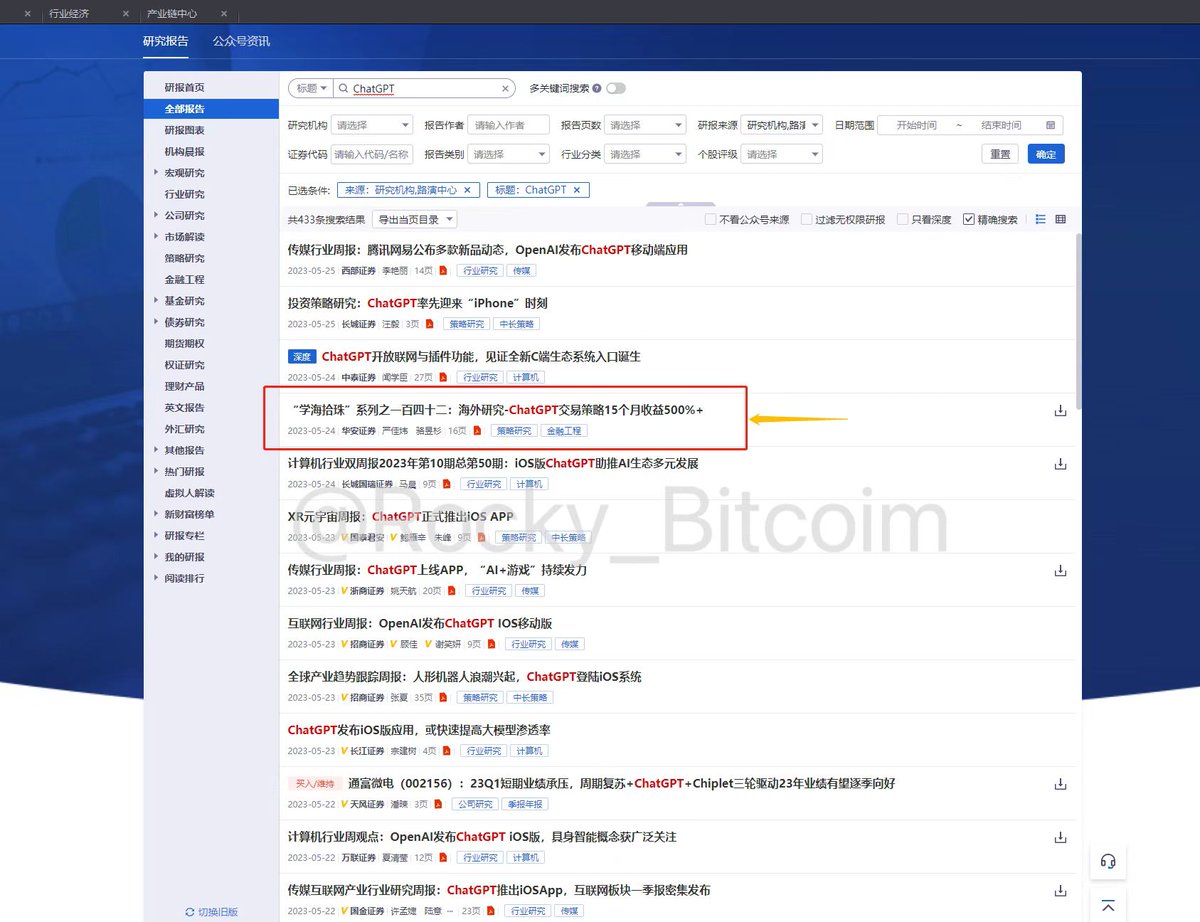Screen dimensions: 1200x922
Task: Clear the ChatGPT search box with the X icon
Action: point(505,89)
